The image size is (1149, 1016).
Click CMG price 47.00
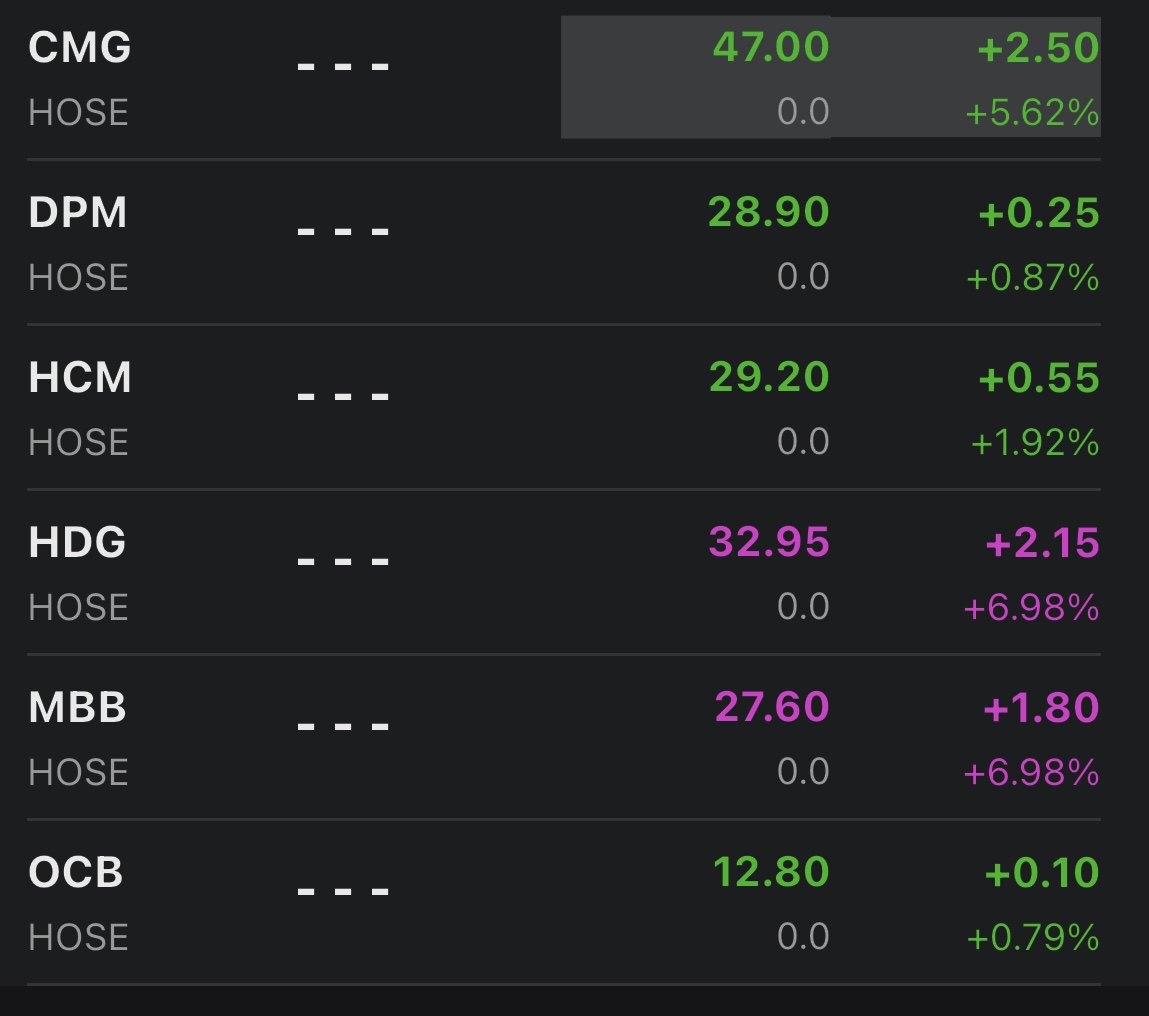[x=770, y=48]
